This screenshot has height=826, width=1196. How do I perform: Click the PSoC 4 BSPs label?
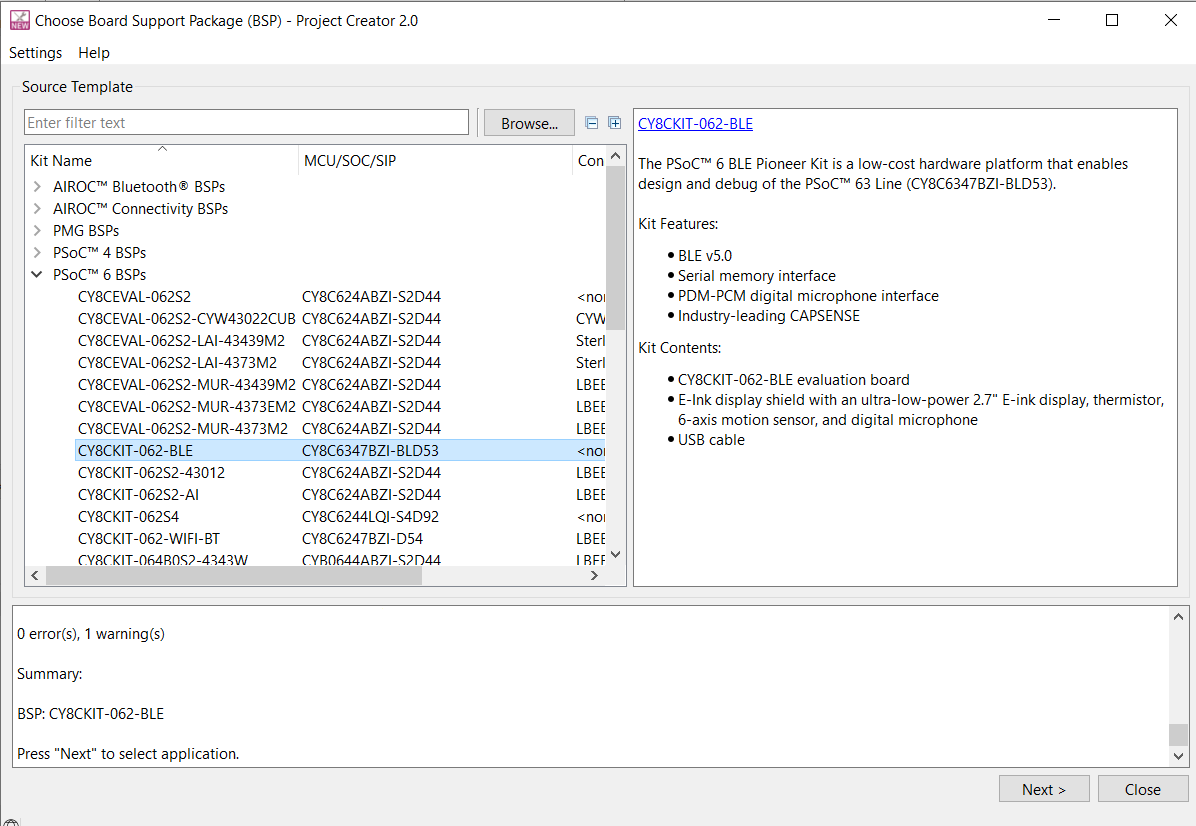coord(99,253)
